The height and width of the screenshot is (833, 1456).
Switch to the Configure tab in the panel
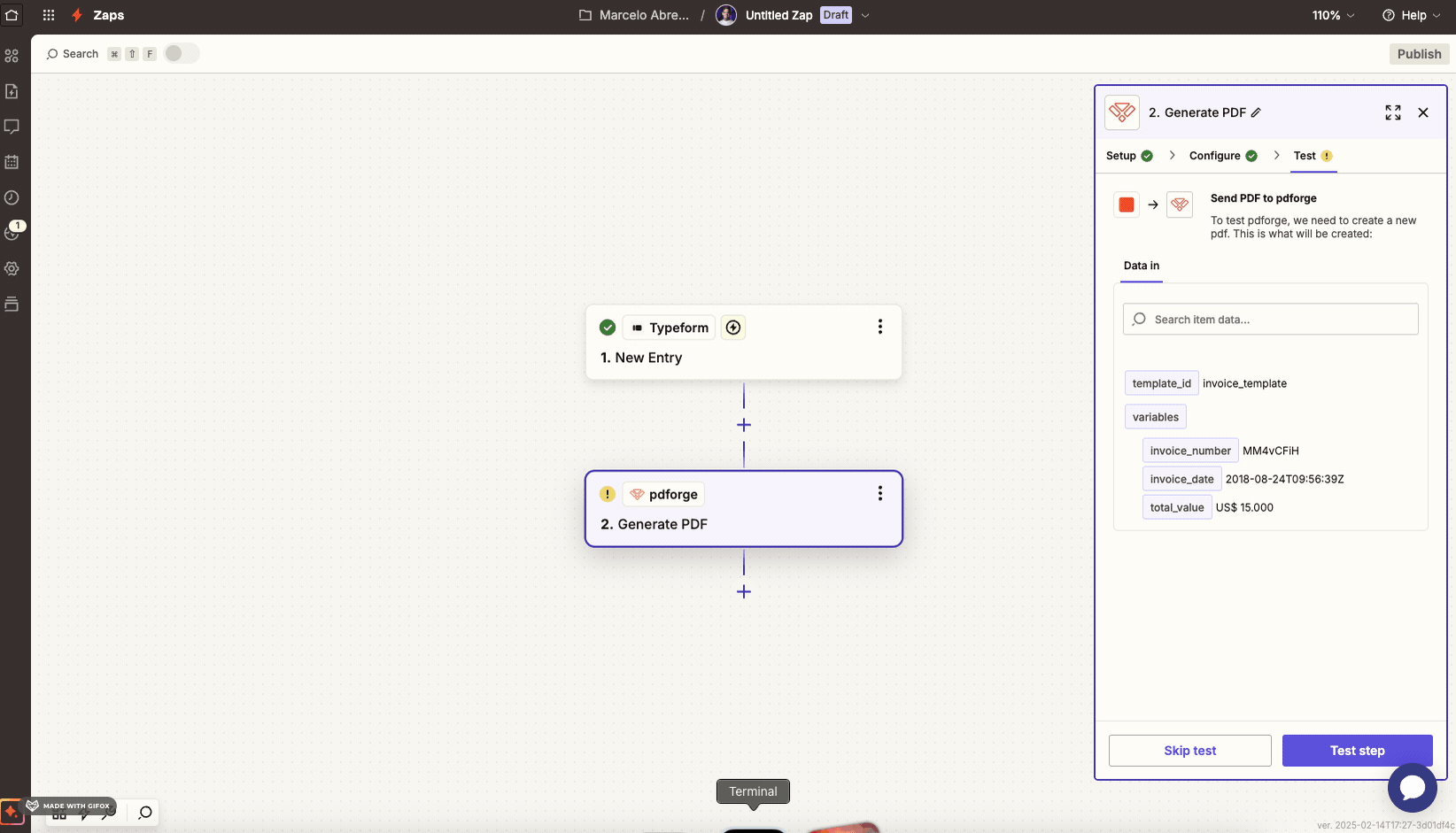pyautogui.click(x=1215, y=156)
